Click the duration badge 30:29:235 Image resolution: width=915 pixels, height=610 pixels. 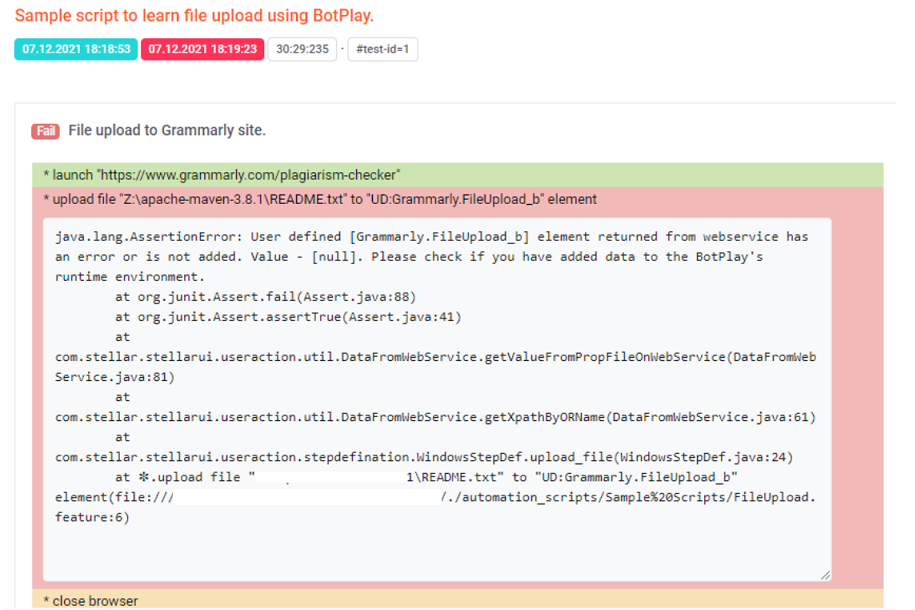point(302,49)
